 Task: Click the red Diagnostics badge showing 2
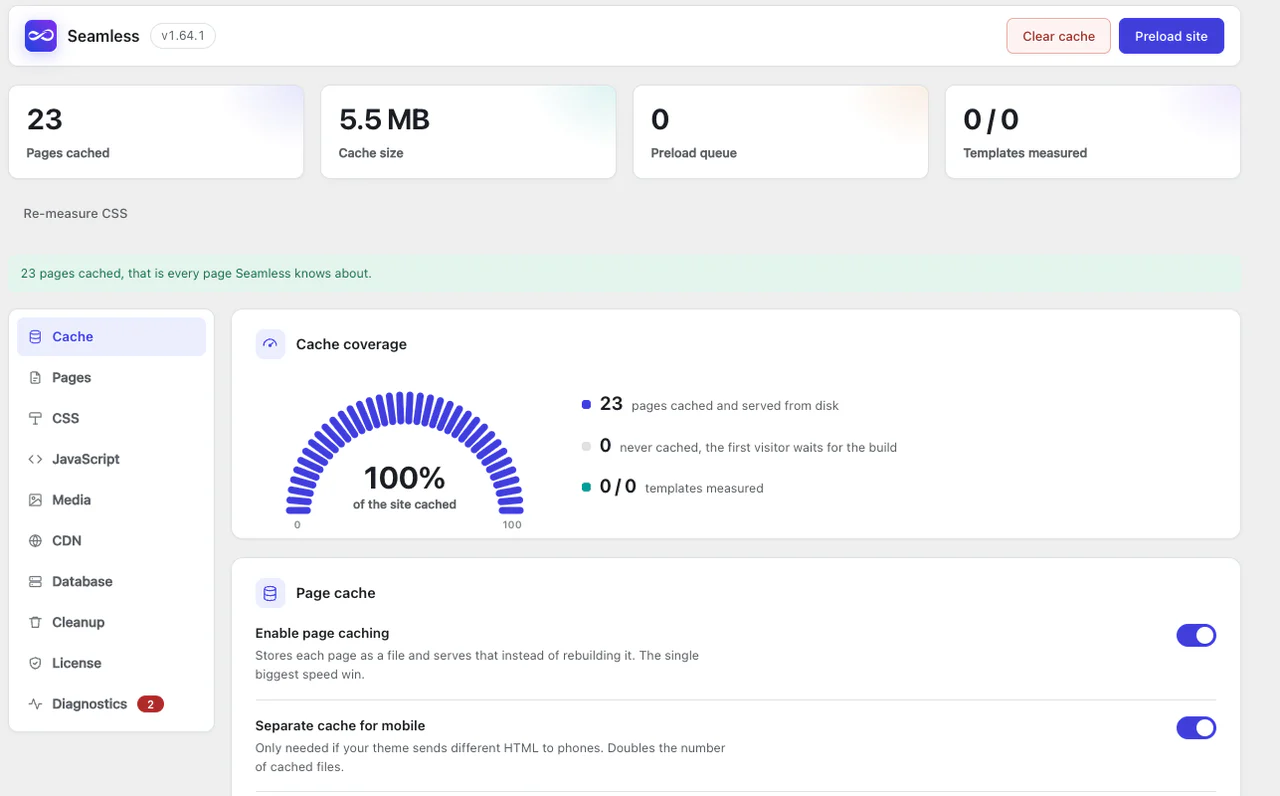coord(150,704)
